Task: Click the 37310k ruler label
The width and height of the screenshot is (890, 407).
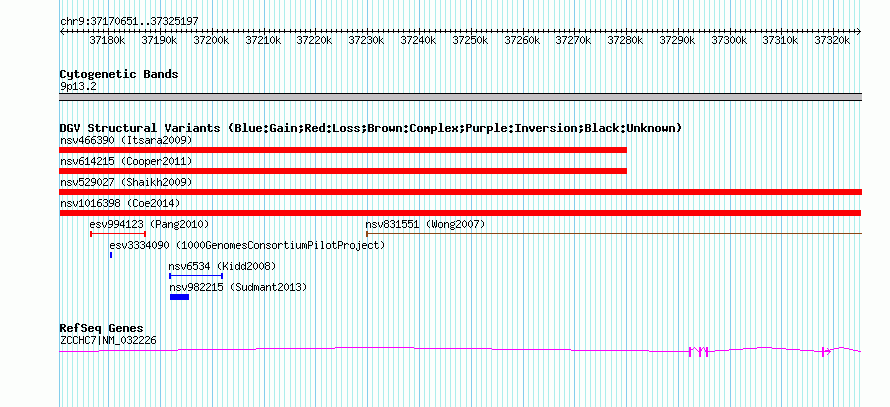Action: (x=780, y=40)
